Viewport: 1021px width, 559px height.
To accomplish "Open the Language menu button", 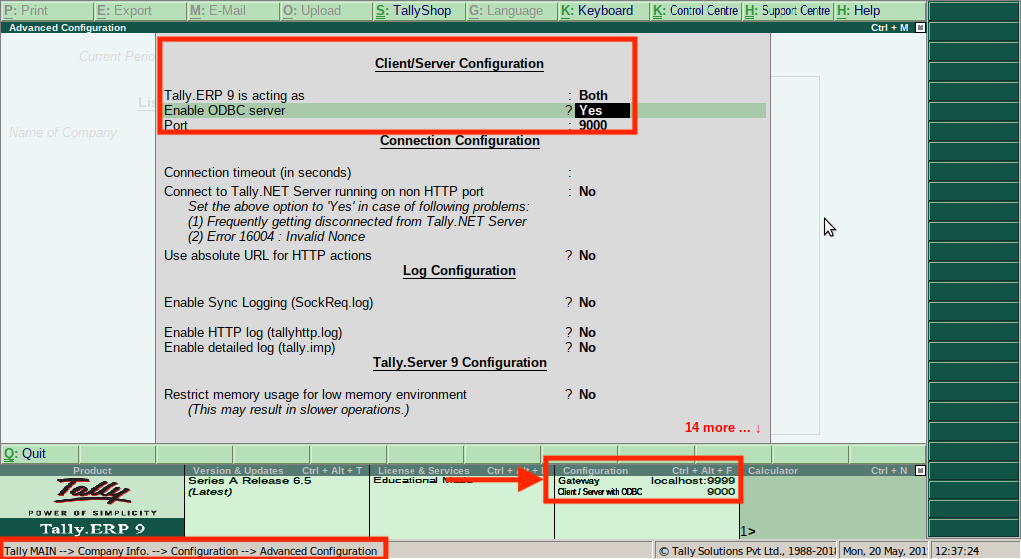I will (x=512, y=10).
